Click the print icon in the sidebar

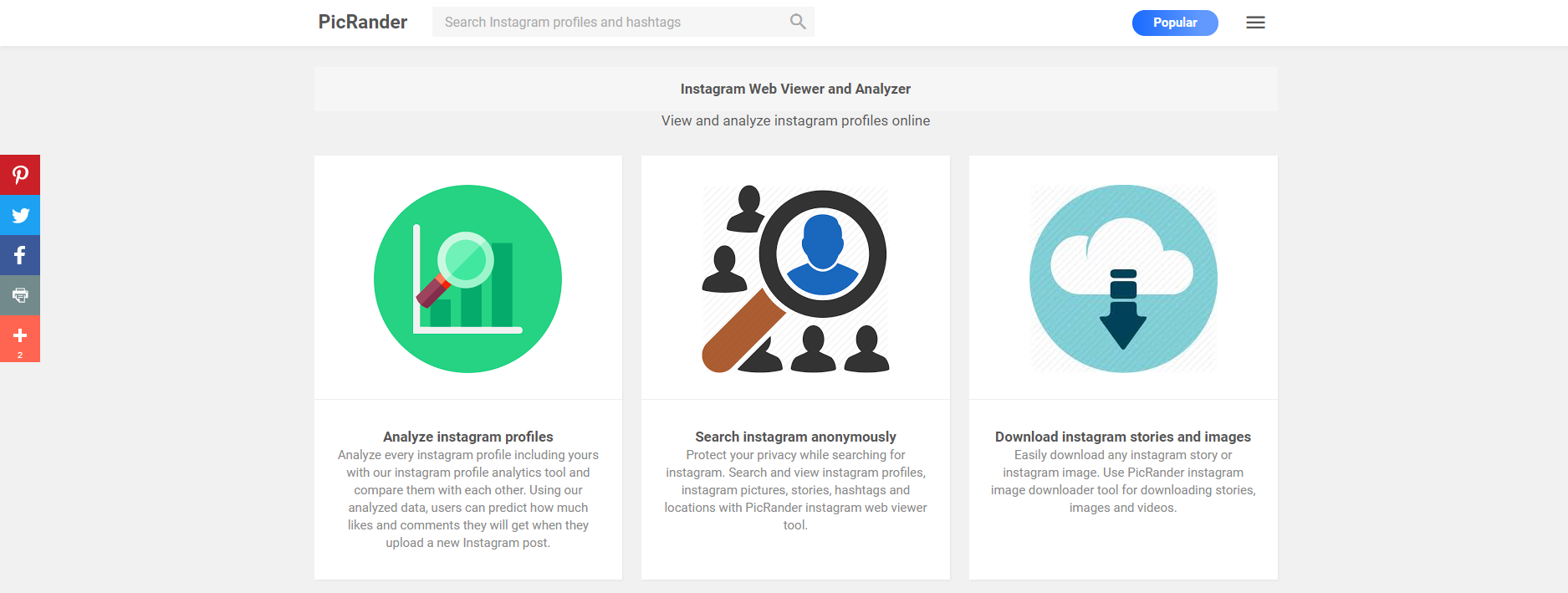20,295
